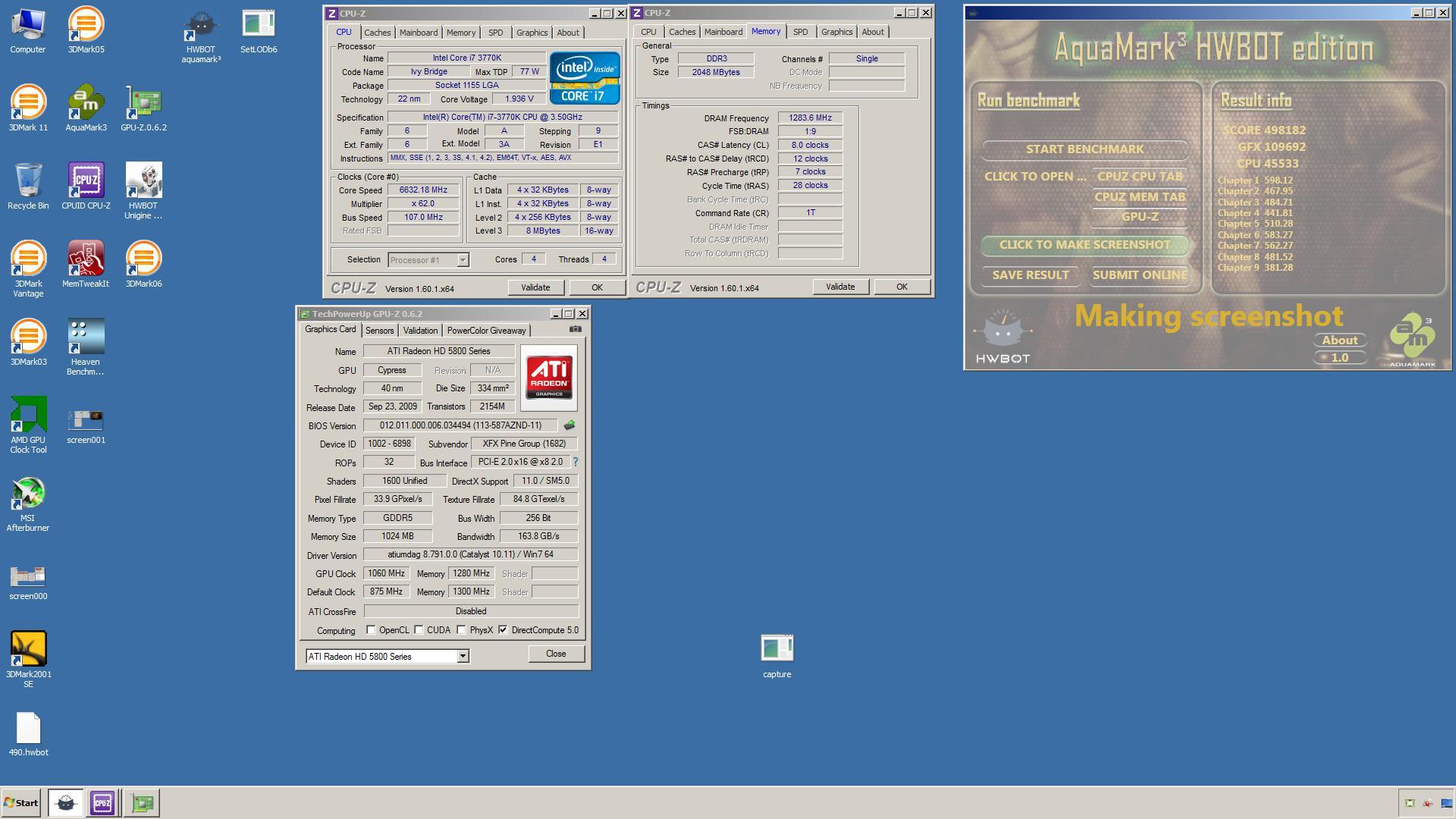1456x819 pixels.
Task: Launch 3DMark 11 shortcut
Action: pyautogui.click(x=28, y=108)
